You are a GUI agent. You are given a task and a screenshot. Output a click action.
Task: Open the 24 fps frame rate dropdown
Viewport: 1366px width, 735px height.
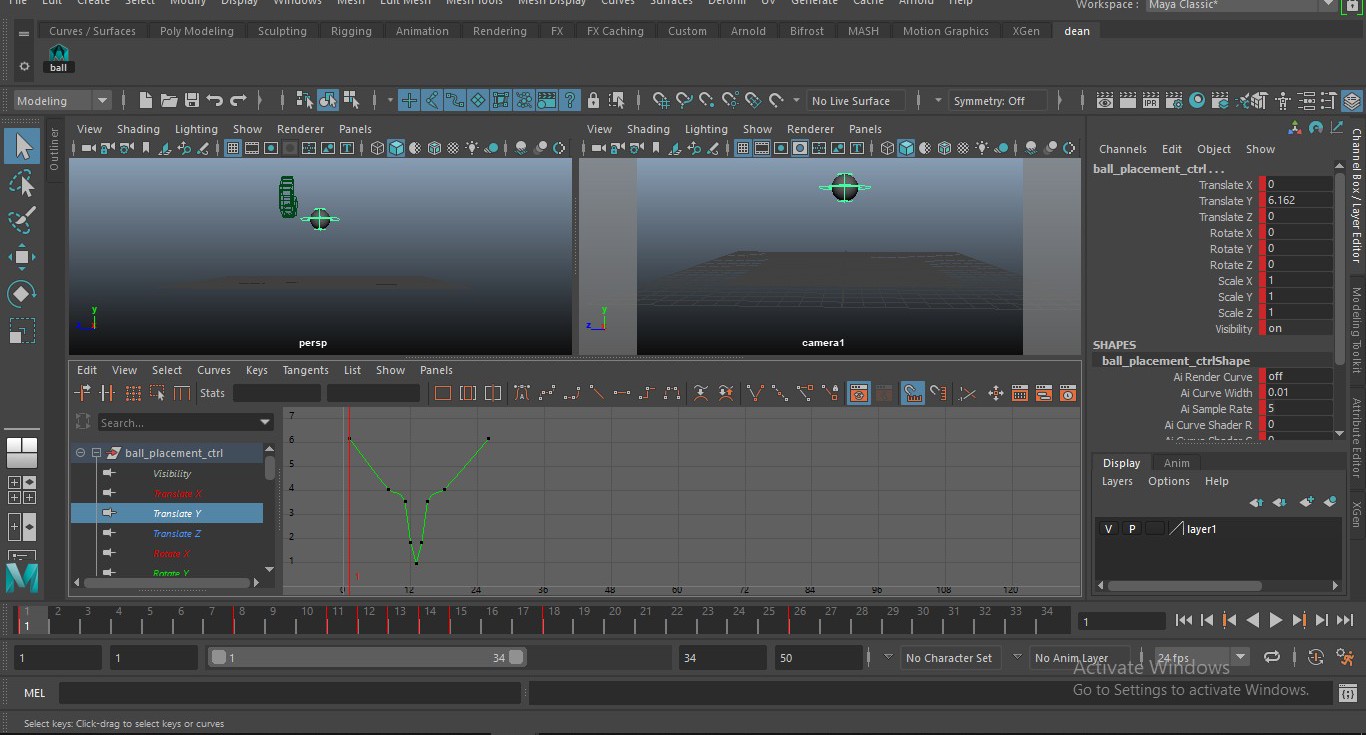[1241, 657]
